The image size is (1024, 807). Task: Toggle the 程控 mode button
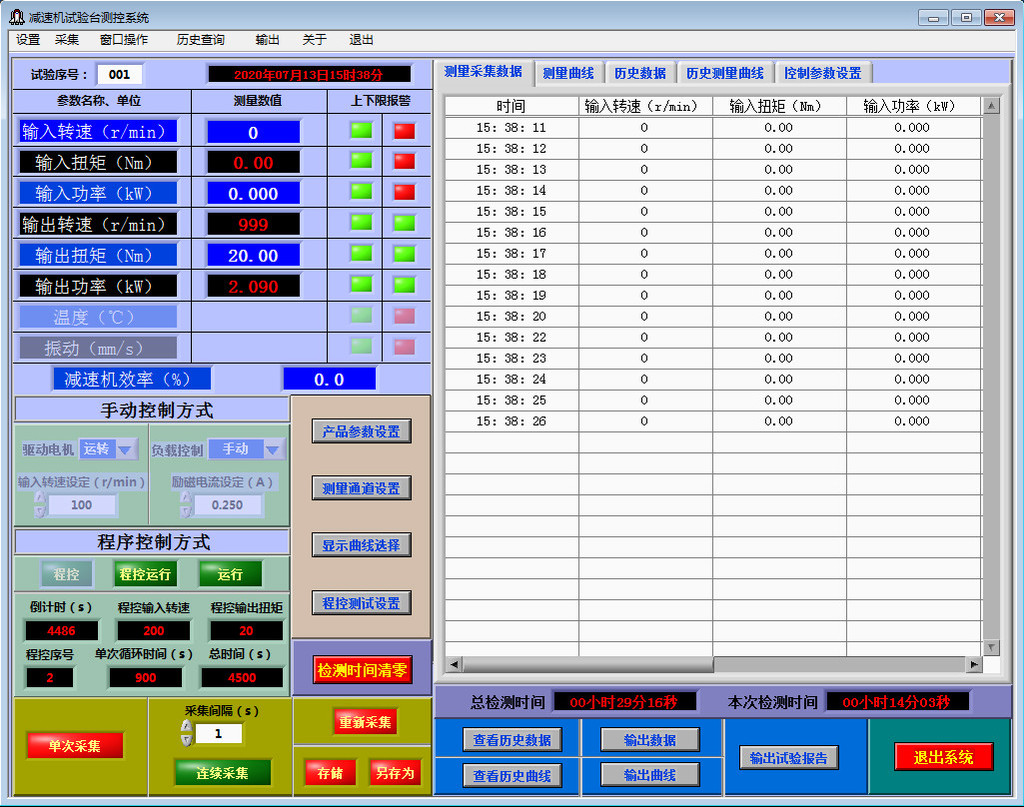(66, 574)
